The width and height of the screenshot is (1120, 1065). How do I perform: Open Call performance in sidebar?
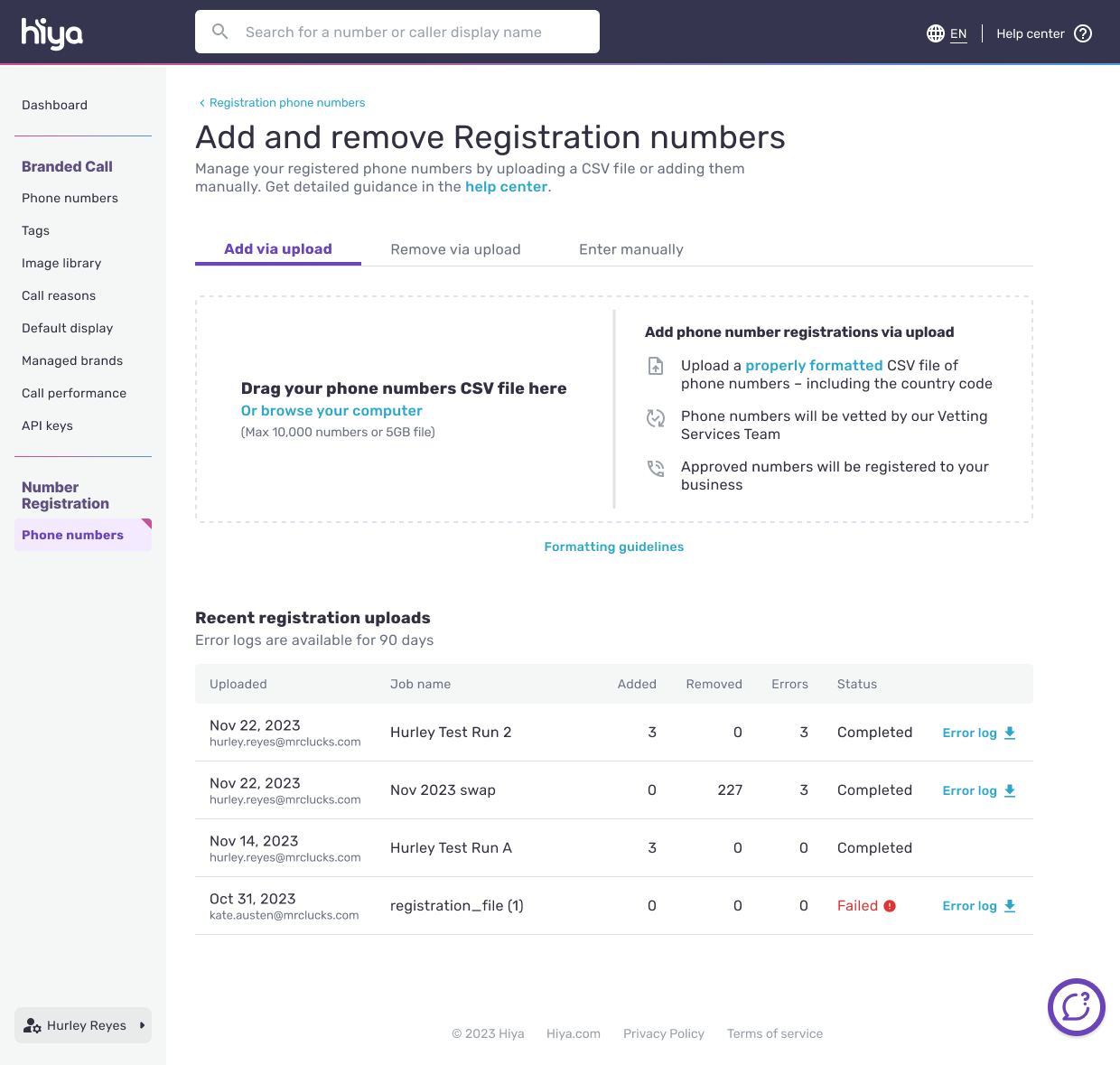tap(74, 393)
